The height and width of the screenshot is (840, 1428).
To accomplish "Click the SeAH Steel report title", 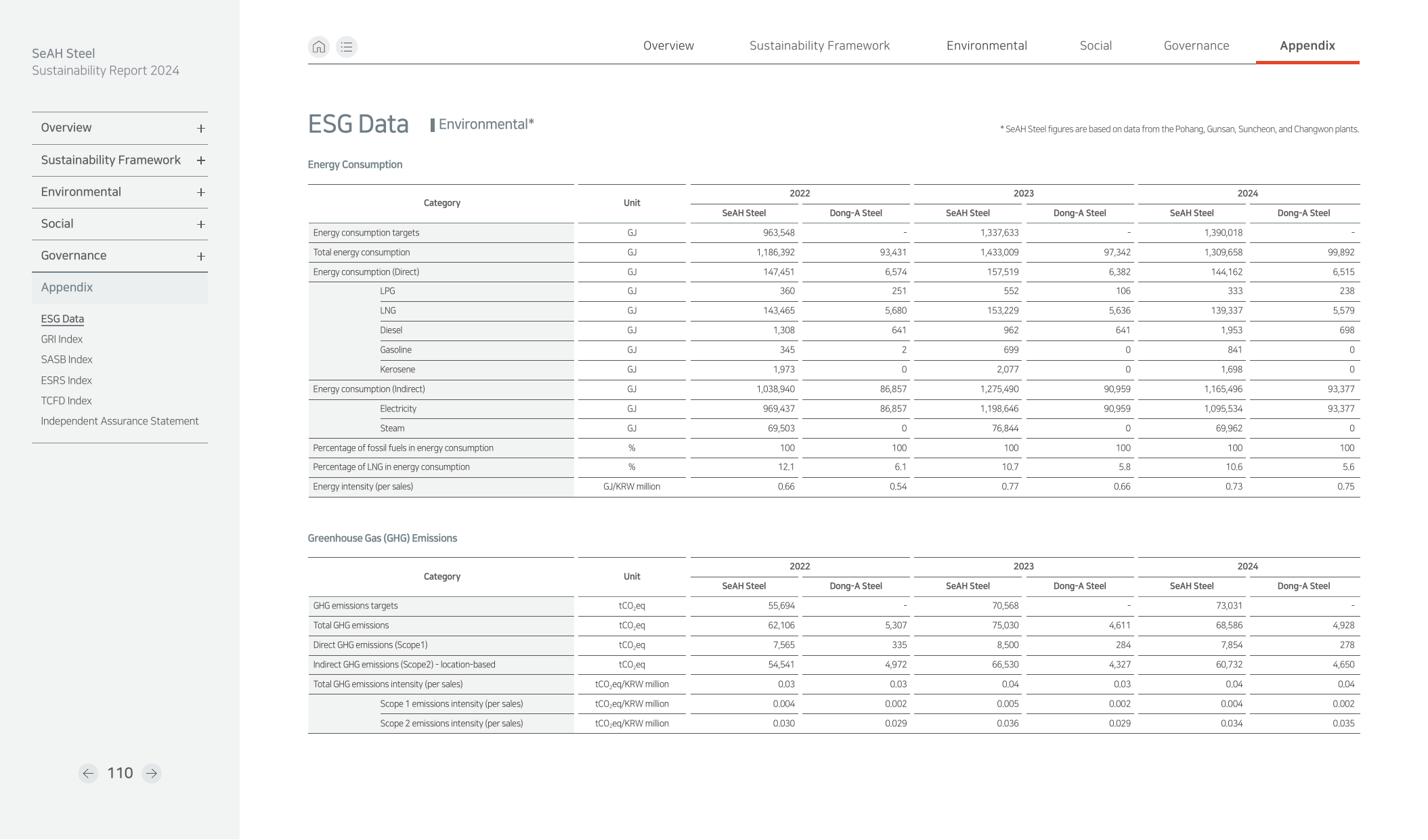I will [63, 53].
